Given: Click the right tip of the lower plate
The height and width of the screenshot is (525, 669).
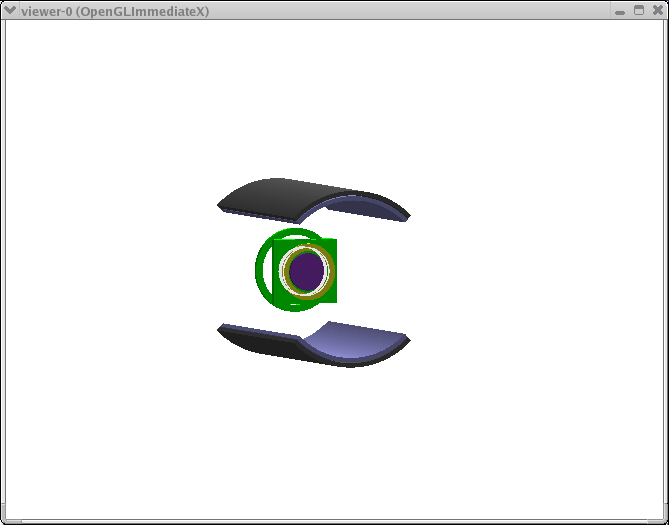Looking at the screenshot, I should tap(406, 339).
